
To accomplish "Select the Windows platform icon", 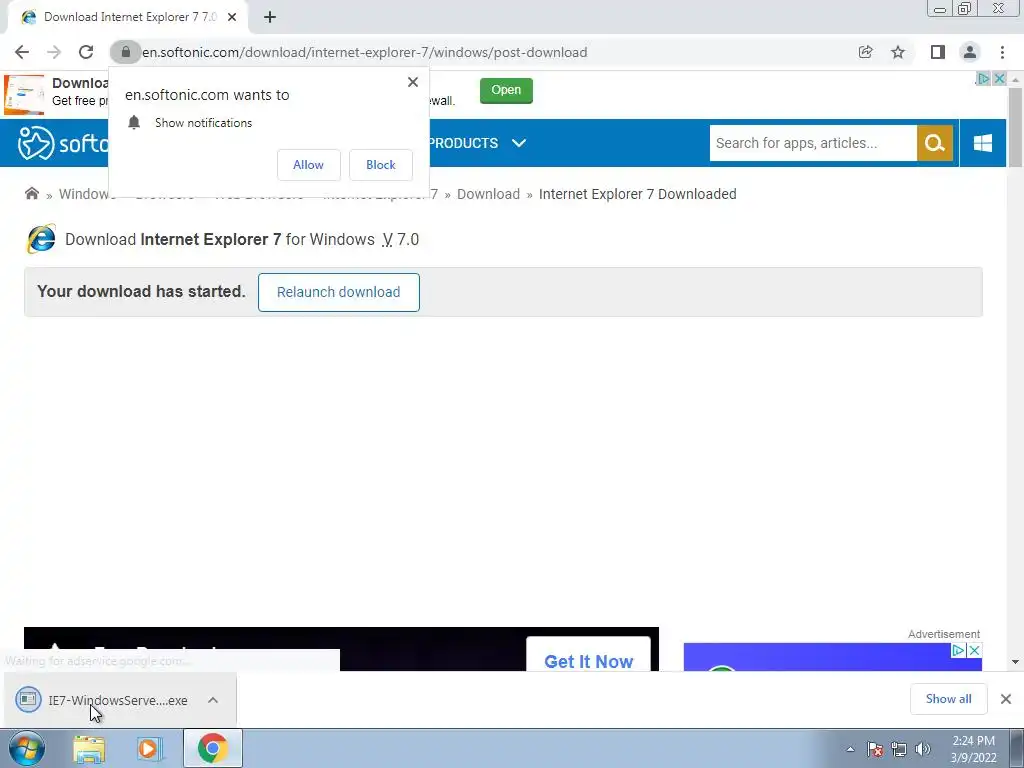I will coord(982,143).
